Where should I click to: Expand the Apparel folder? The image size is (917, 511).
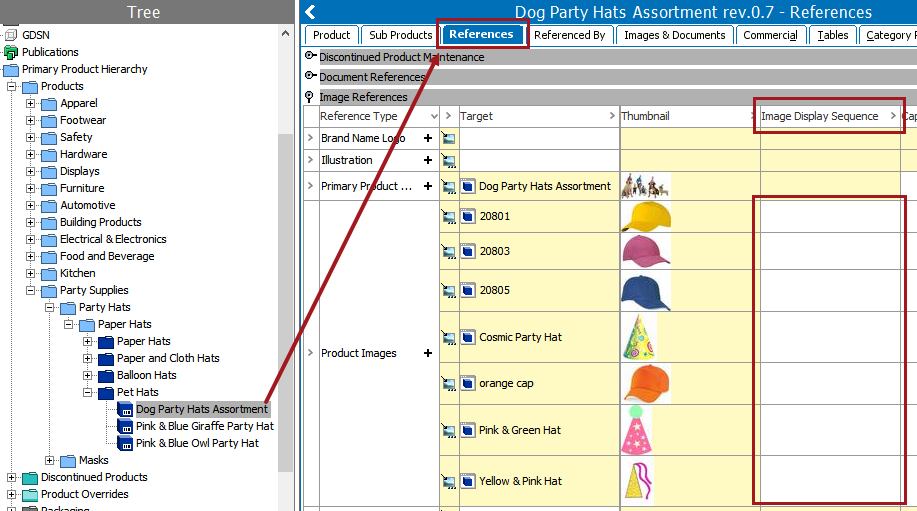click(30, 103)
